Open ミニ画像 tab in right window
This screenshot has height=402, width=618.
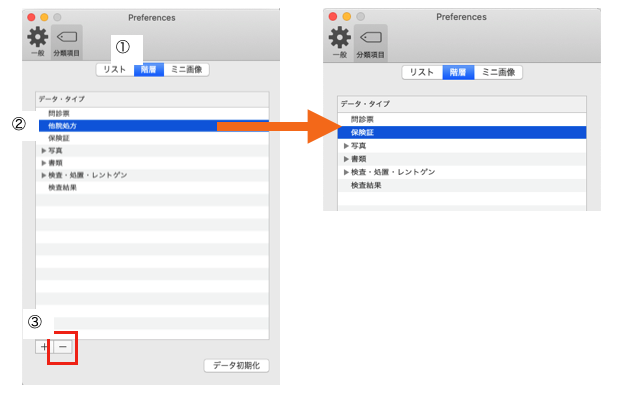498,73
